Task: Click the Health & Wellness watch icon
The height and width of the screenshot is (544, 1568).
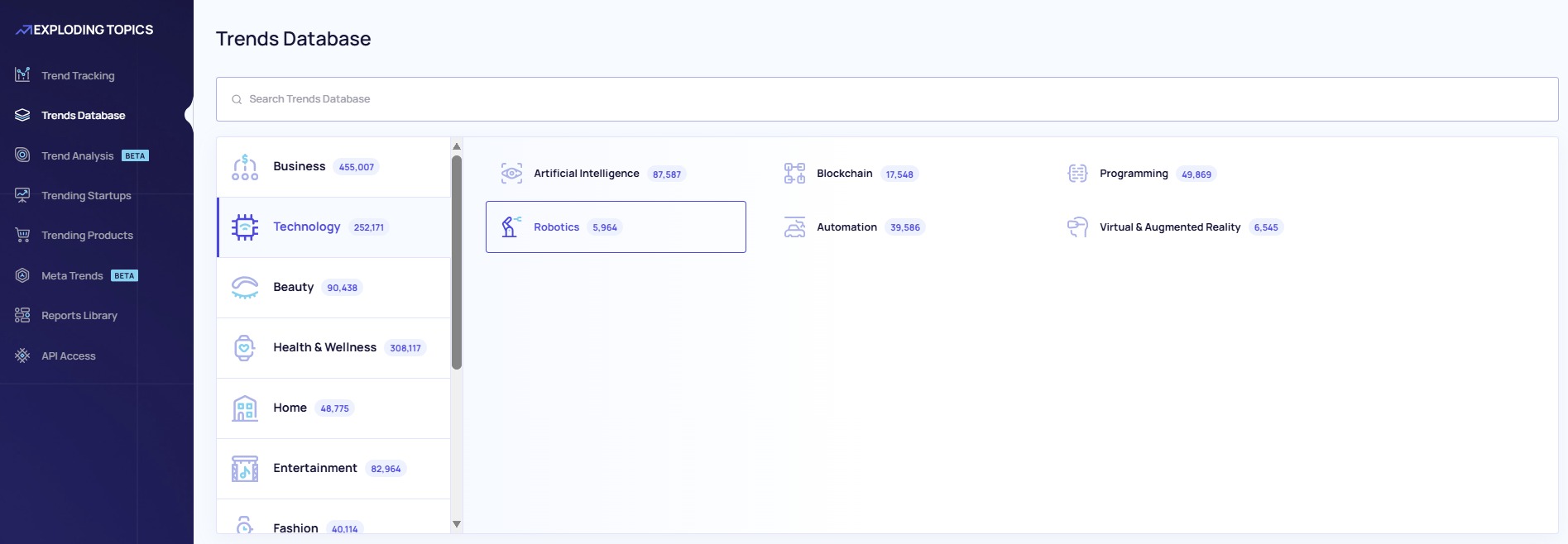Action: coord(245,348)
